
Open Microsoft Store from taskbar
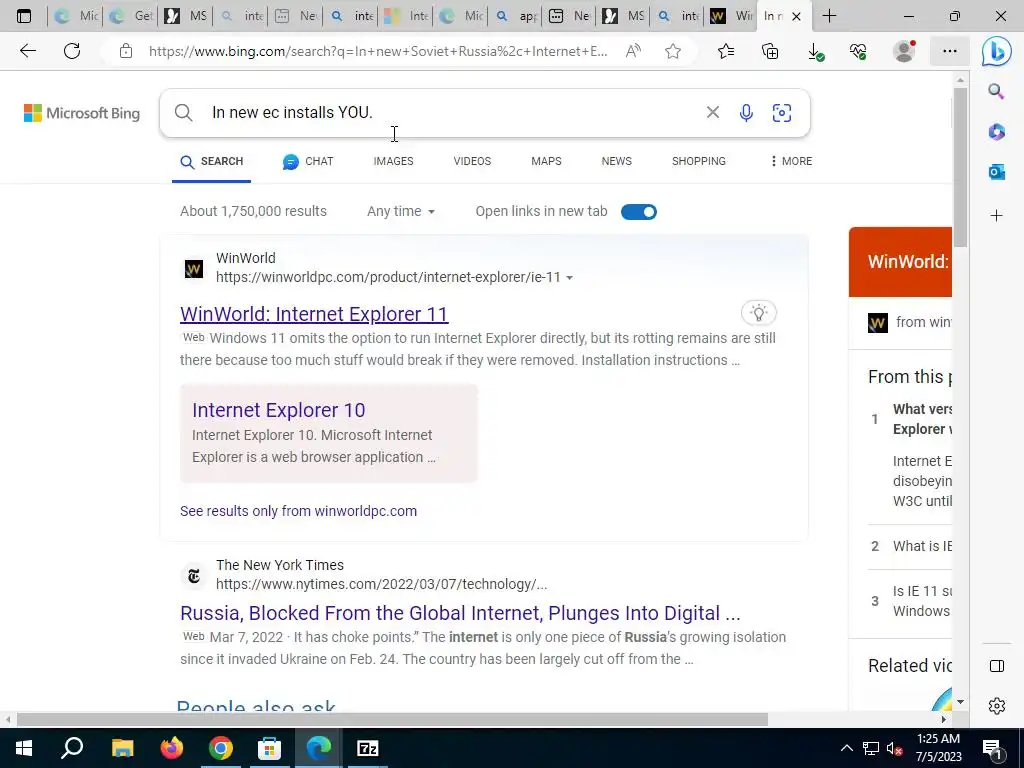pos(269,748)
